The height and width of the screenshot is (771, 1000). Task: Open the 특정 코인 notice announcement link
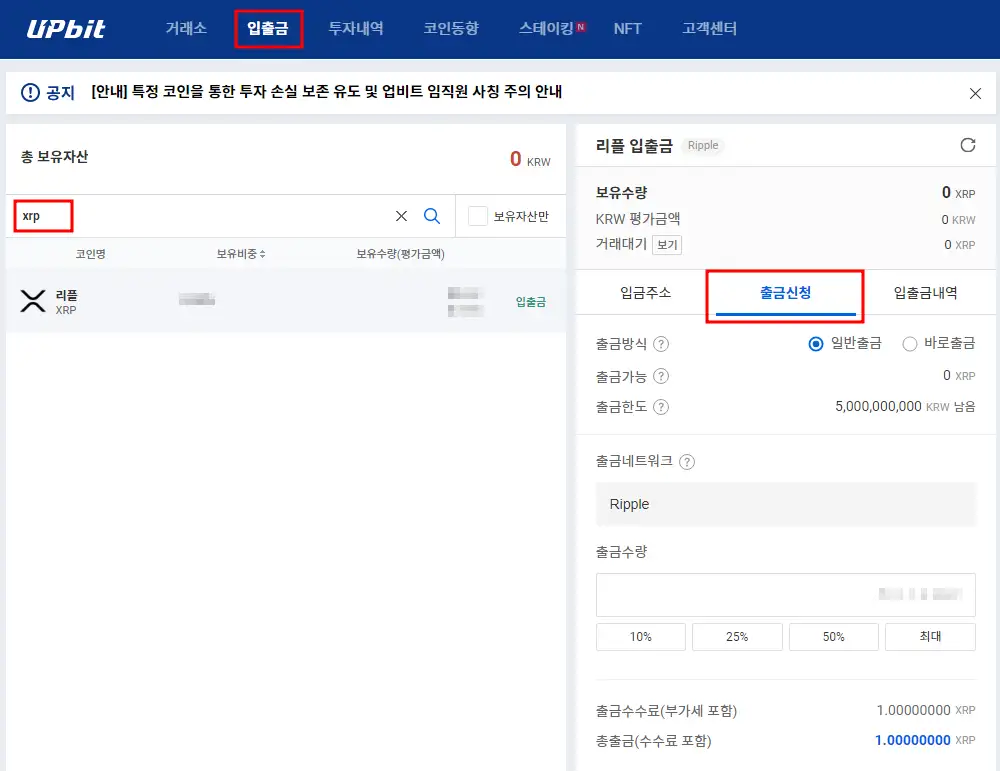(x=326, y=92)
